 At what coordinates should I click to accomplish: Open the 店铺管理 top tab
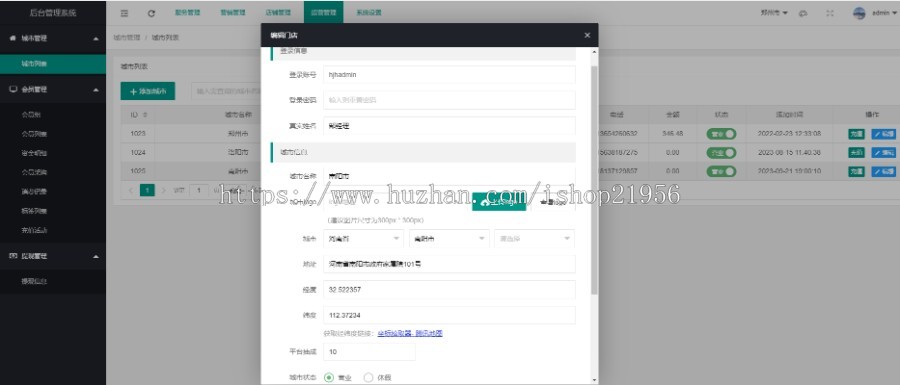coord(278,13)
